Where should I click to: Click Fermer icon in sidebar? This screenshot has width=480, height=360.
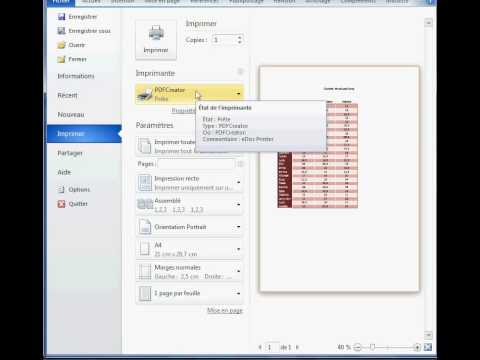pos(61,59)
